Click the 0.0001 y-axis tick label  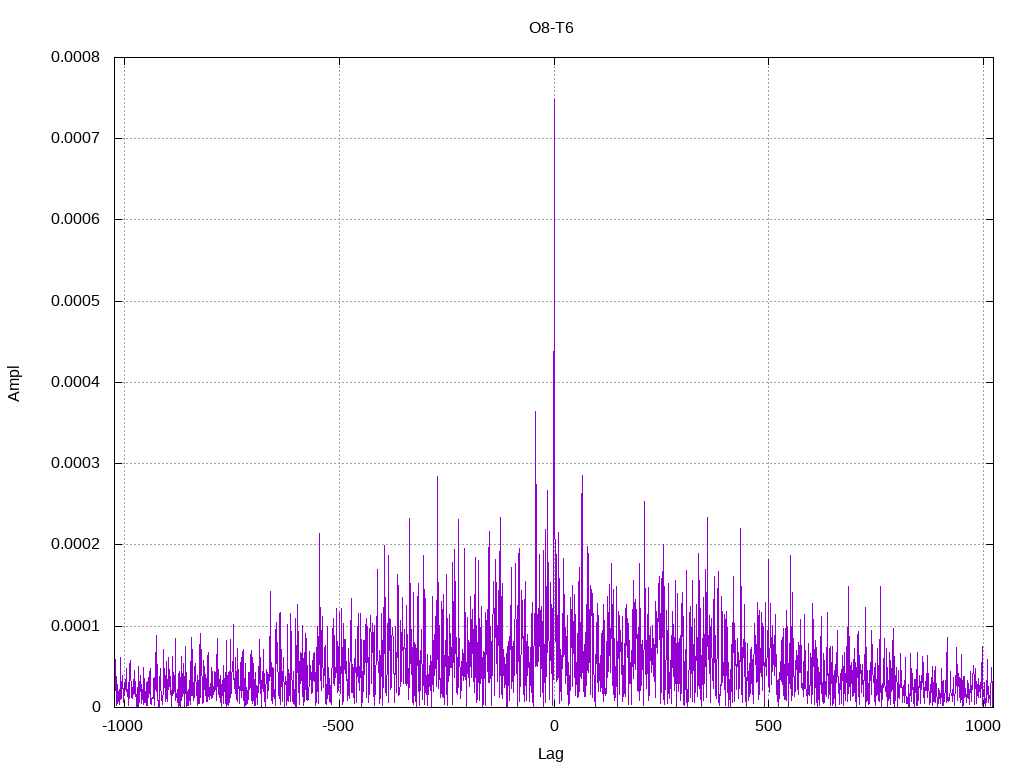pyautogui.click(x=76, y=626)
